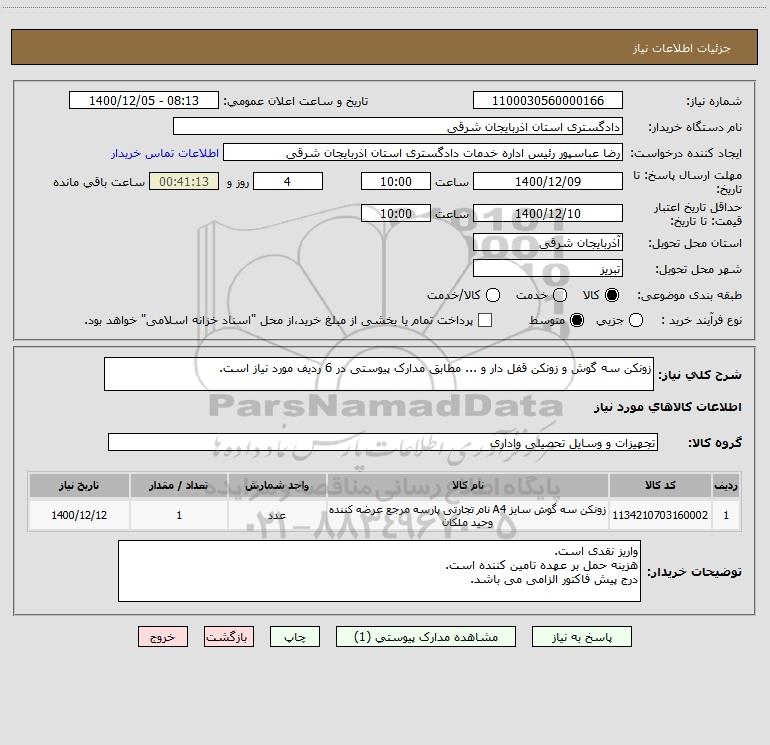
Task: Open مشاهده مدارک پیوستی (1) button
Action: click(x=426, y=637)
